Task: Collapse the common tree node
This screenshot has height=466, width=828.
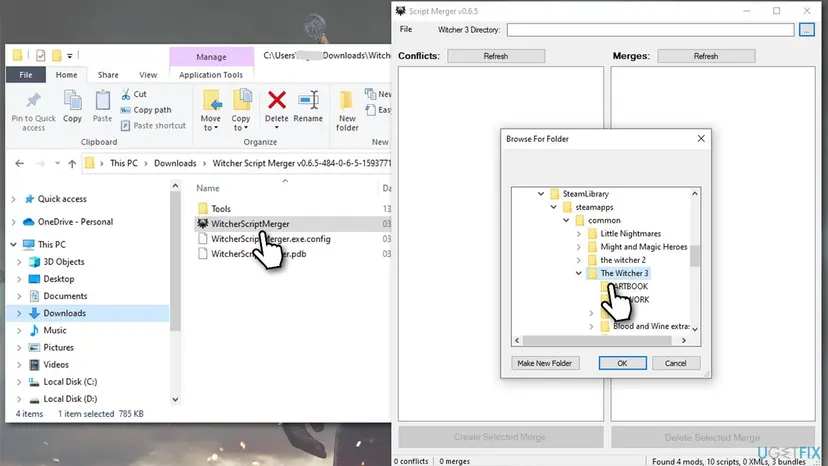Action: click(566, 220)
